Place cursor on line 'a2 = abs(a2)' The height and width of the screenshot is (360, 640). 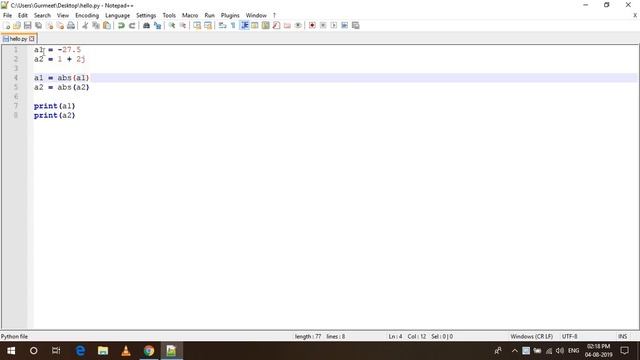coord(62,87)
